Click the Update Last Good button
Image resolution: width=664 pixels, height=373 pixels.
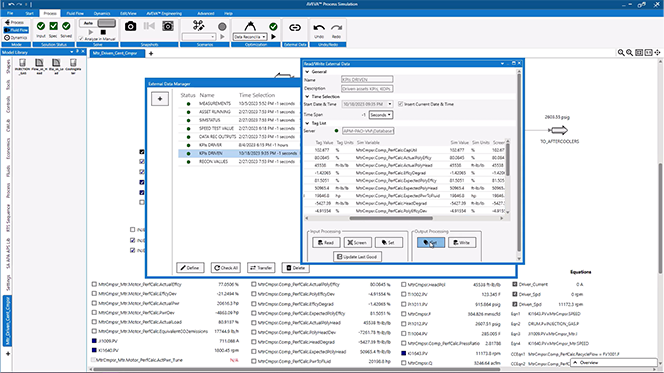[x=357, y=257]
